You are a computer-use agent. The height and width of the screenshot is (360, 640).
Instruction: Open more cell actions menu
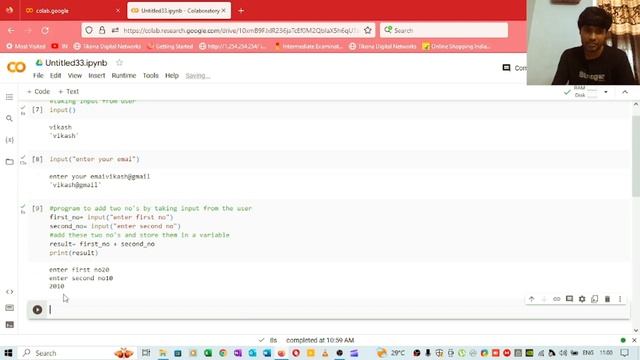coord(620,299)
